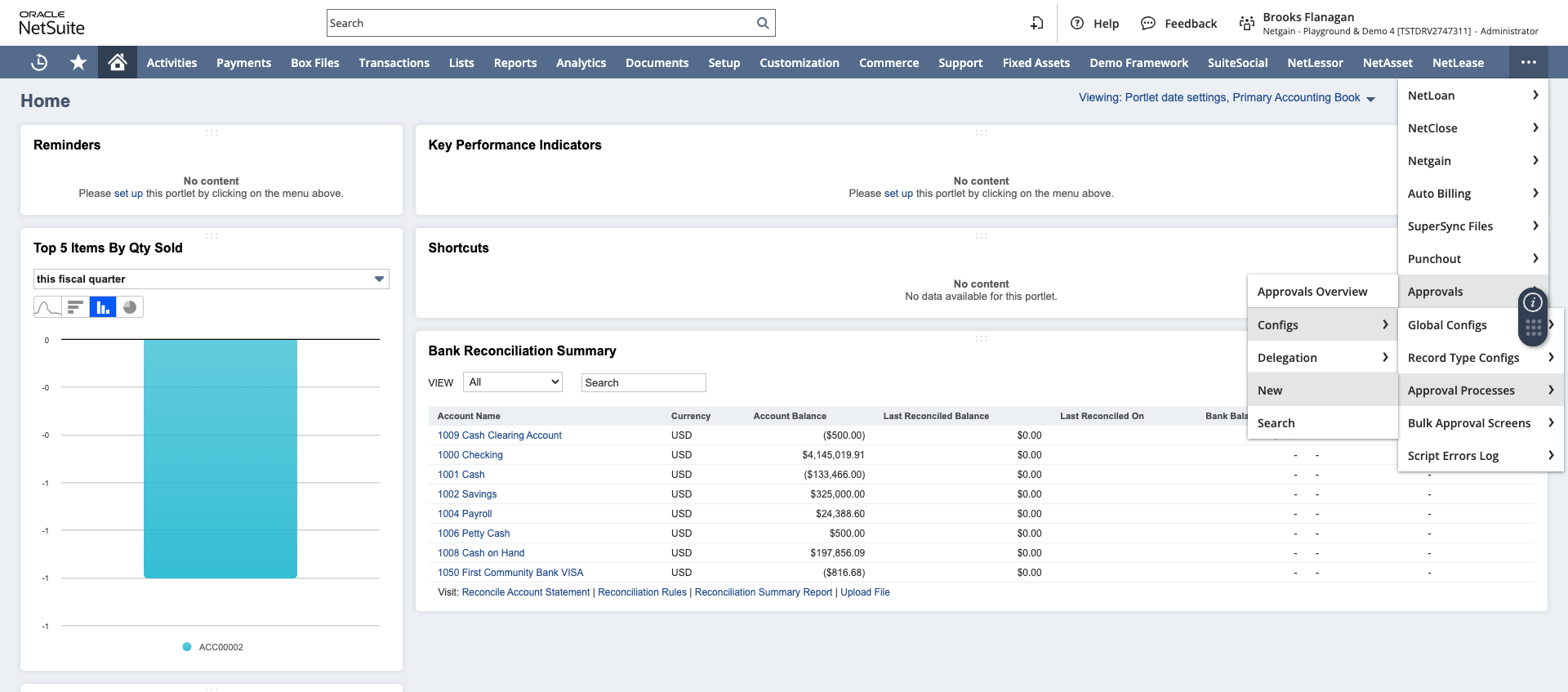This screenshot has height=692, width=1568.
Task: Click the Bank Reconciliation Search field
Action: [x=643, y=382]
